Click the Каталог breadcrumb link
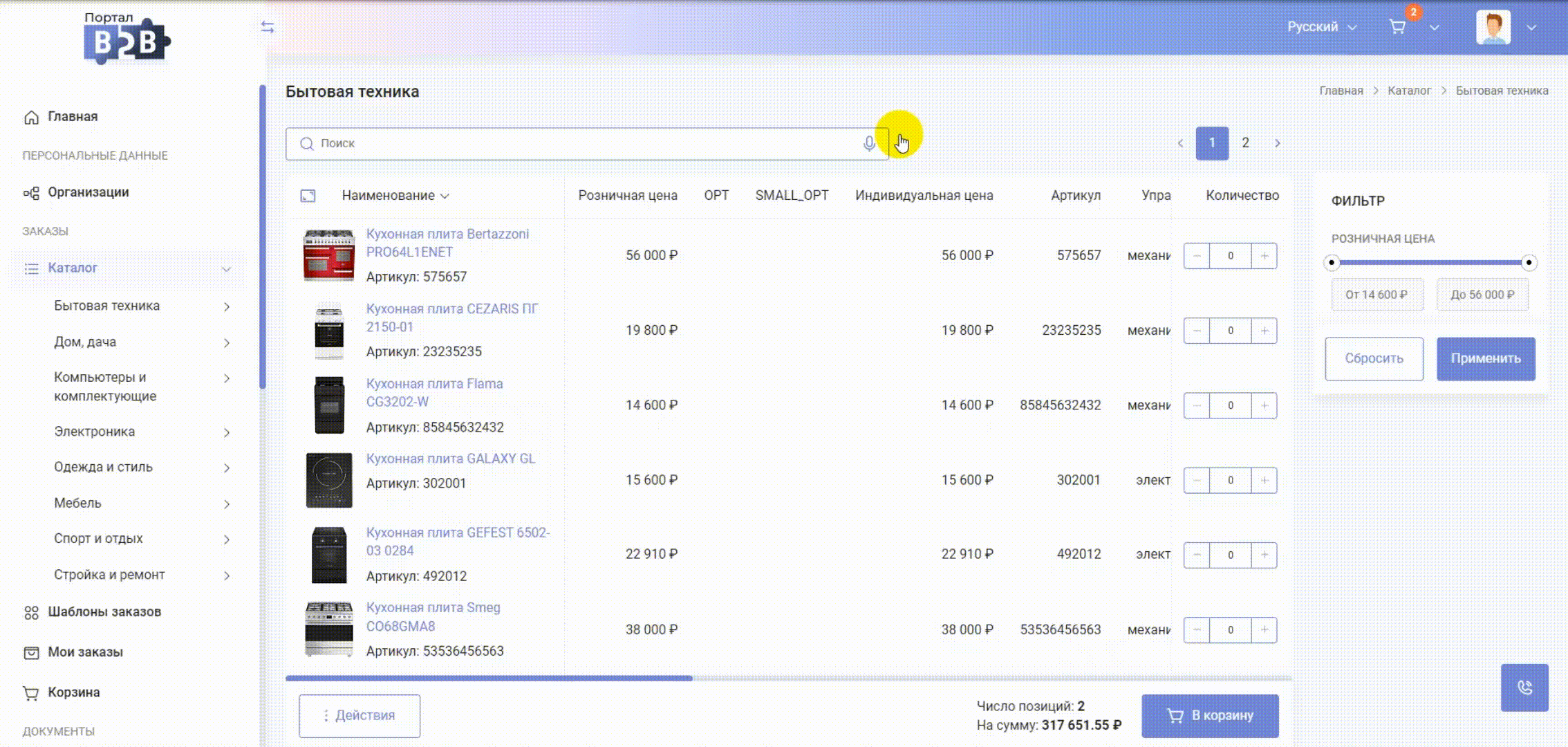Screen dimensions: 1568x747 tap(1409, 91)
